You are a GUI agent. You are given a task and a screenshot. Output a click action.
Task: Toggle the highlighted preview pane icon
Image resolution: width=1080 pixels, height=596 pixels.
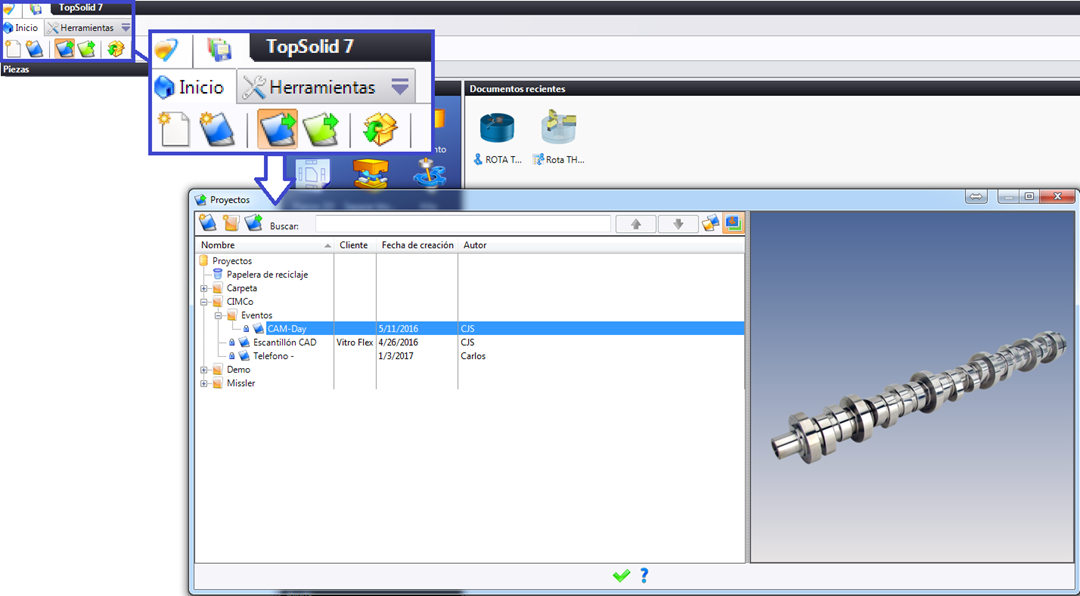click(733, 223)
